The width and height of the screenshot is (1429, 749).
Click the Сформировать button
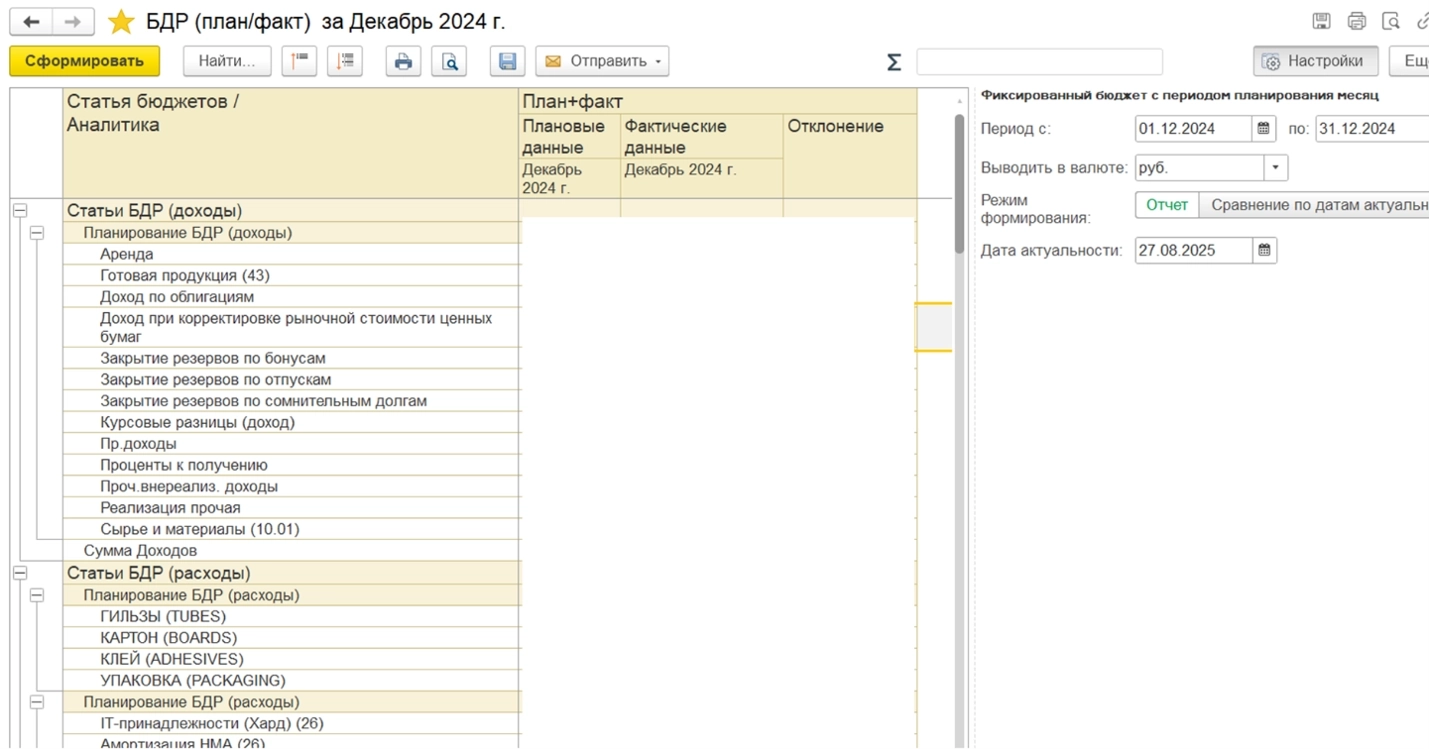85,61
